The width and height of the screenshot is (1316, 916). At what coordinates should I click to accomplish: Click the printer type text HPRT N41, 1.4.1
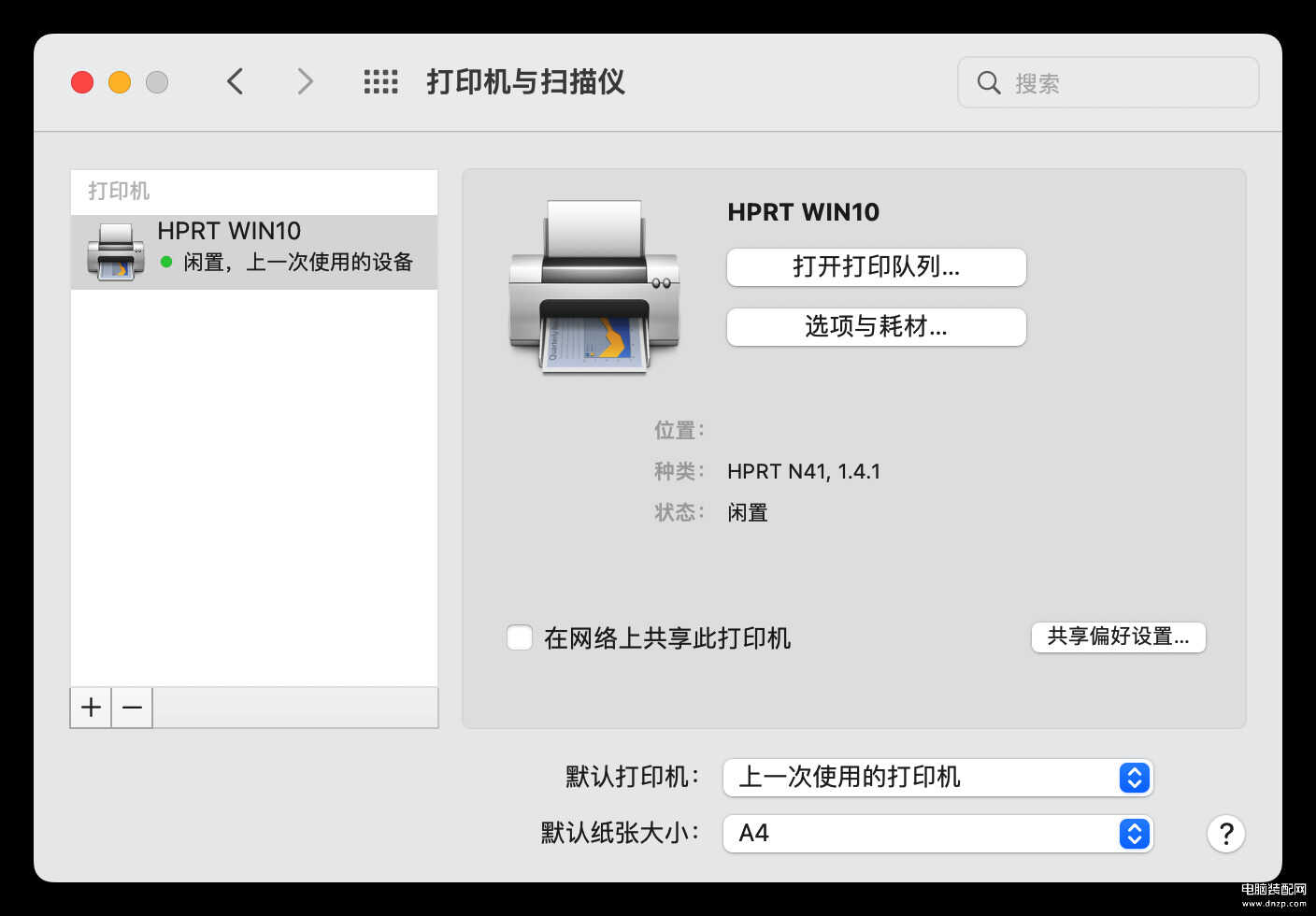[804, 471]
